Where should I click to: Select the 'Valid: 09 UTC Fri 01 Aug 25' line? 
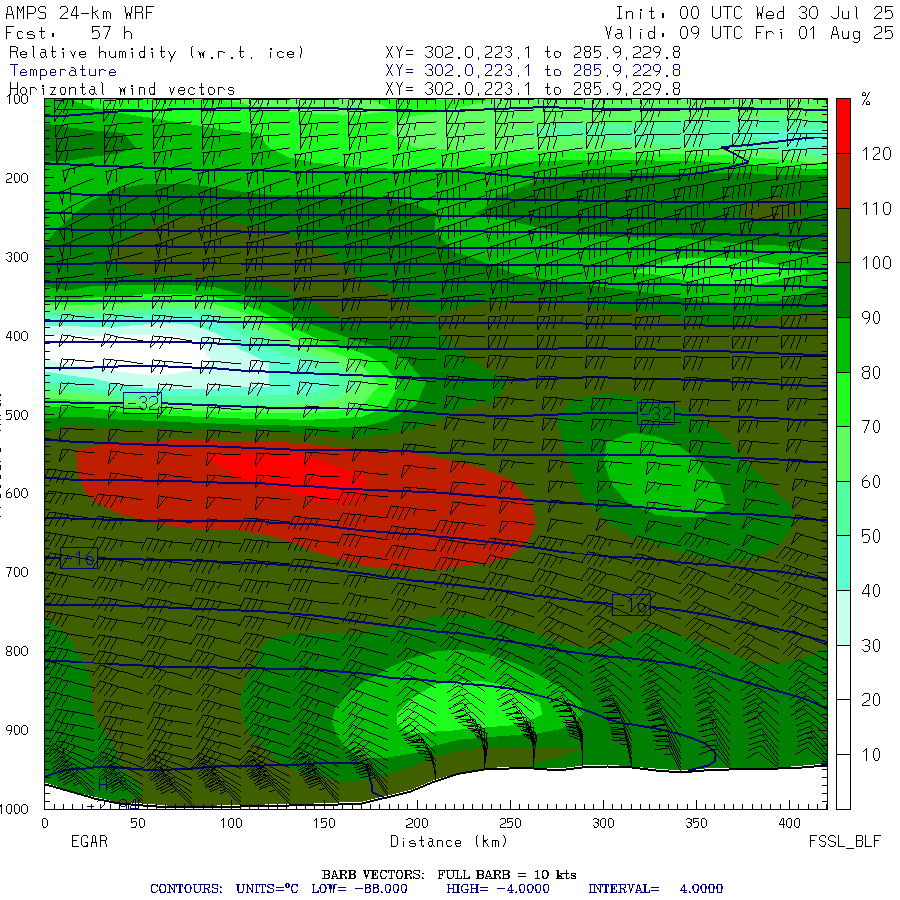tap(749, 33)
